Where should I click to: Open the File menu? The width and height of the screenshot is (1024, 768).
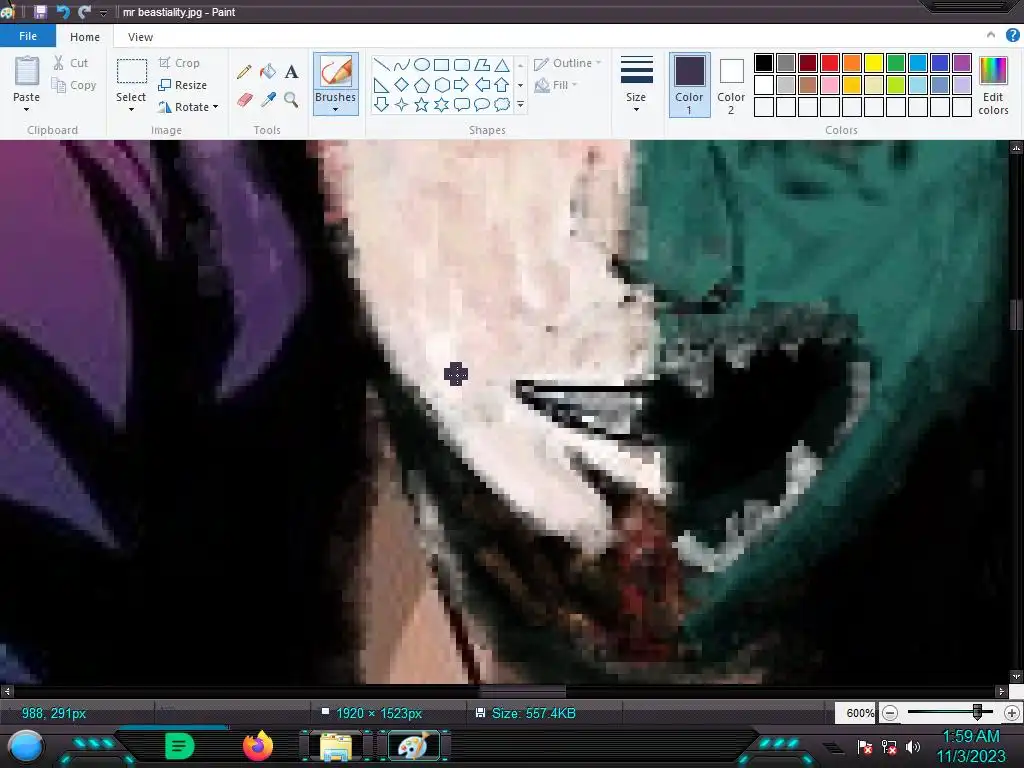click(28, 36)
